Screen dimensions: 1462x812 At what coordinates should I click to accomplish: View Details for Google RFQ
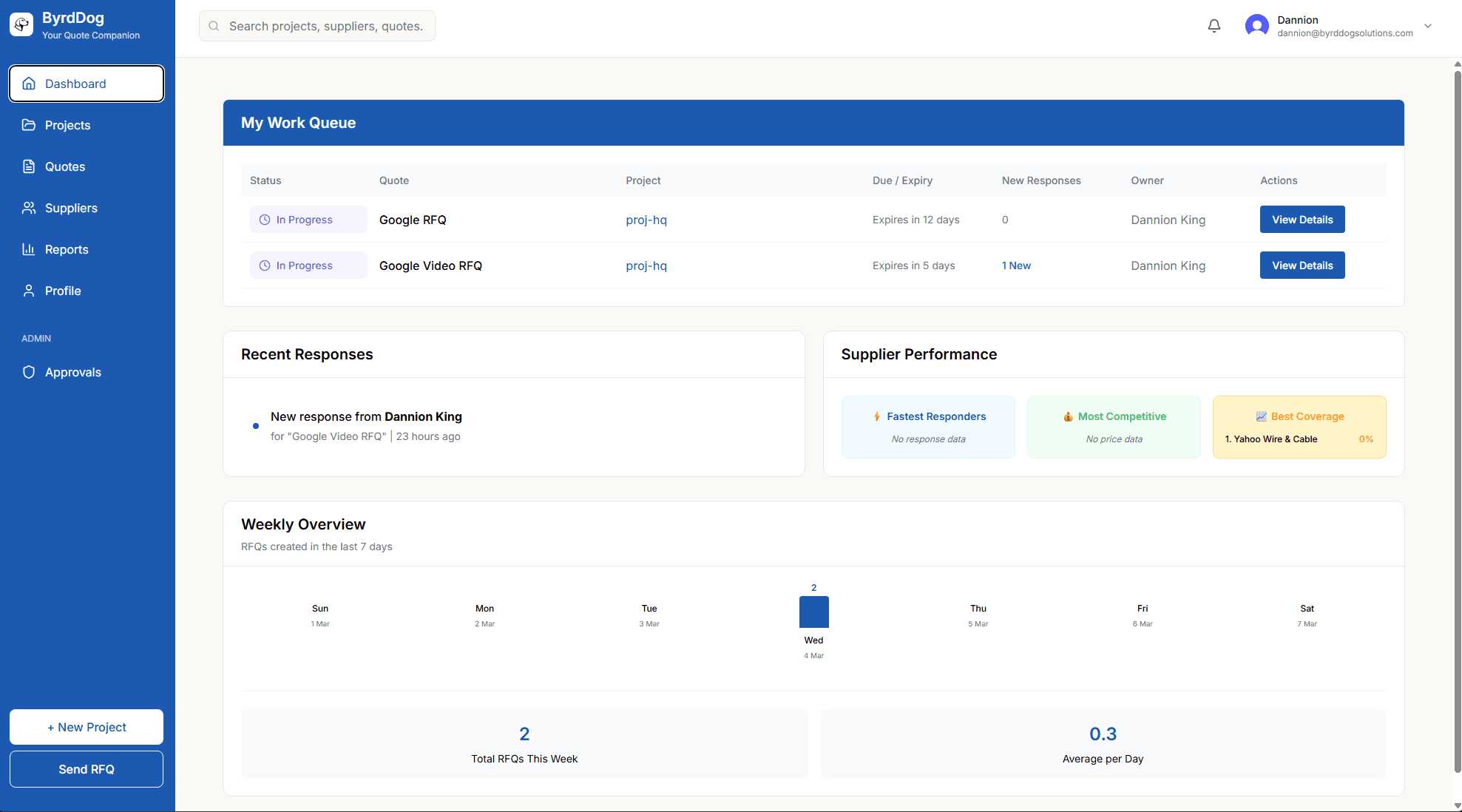1302,220
